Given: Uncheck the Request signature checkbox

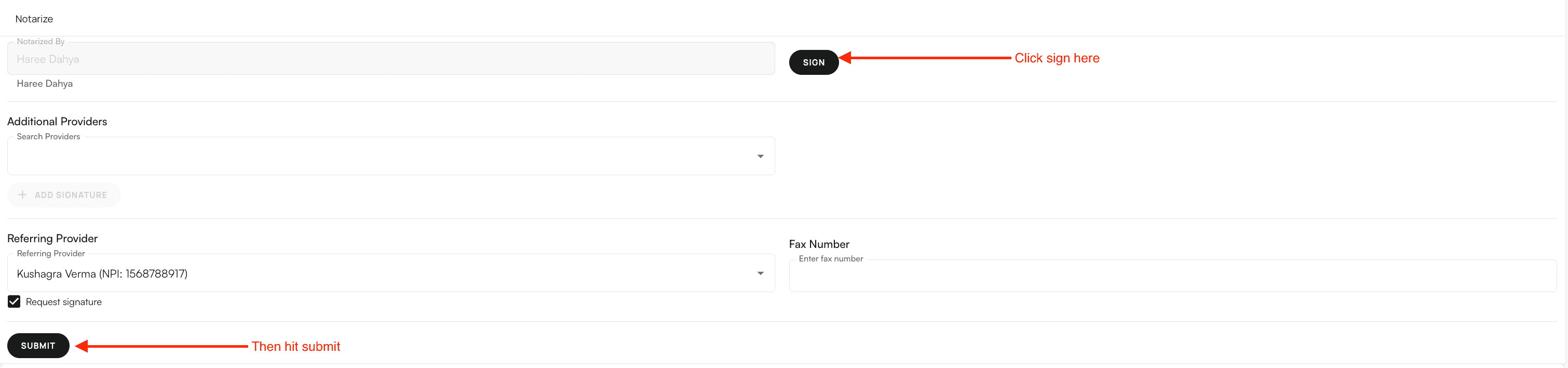Looking at the screenshot, I should click(13, 301).
